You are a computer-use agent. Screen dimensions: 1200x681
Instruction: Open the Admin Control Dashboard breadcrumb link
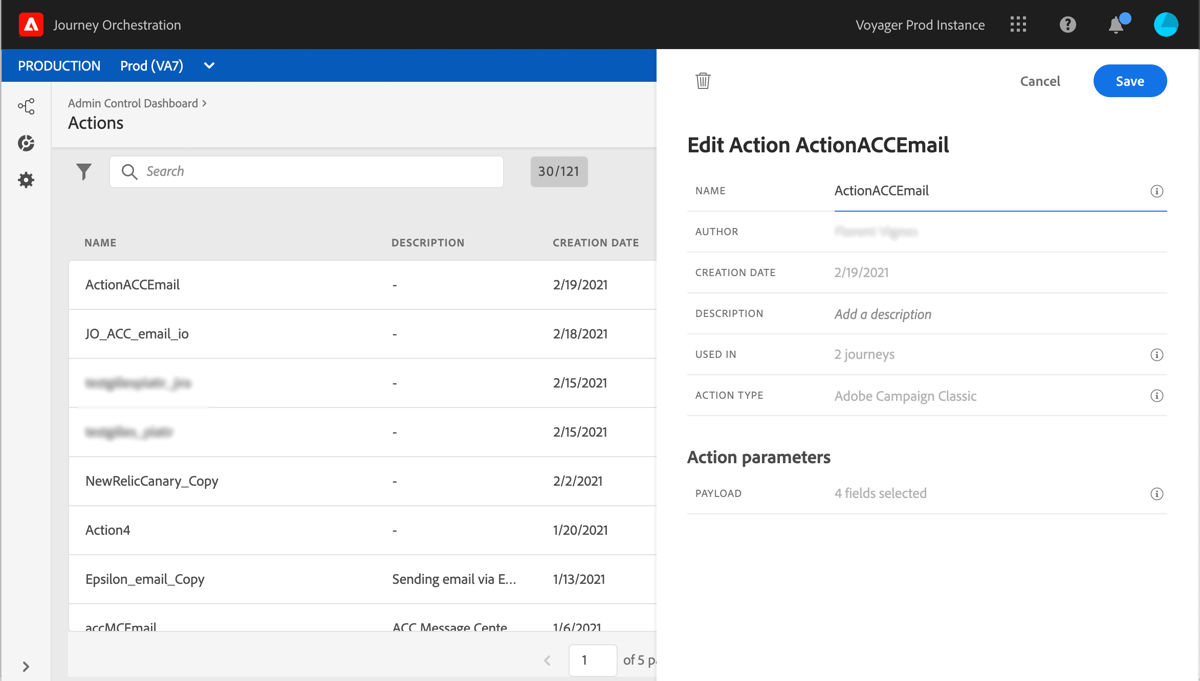(x=131, y=102)
